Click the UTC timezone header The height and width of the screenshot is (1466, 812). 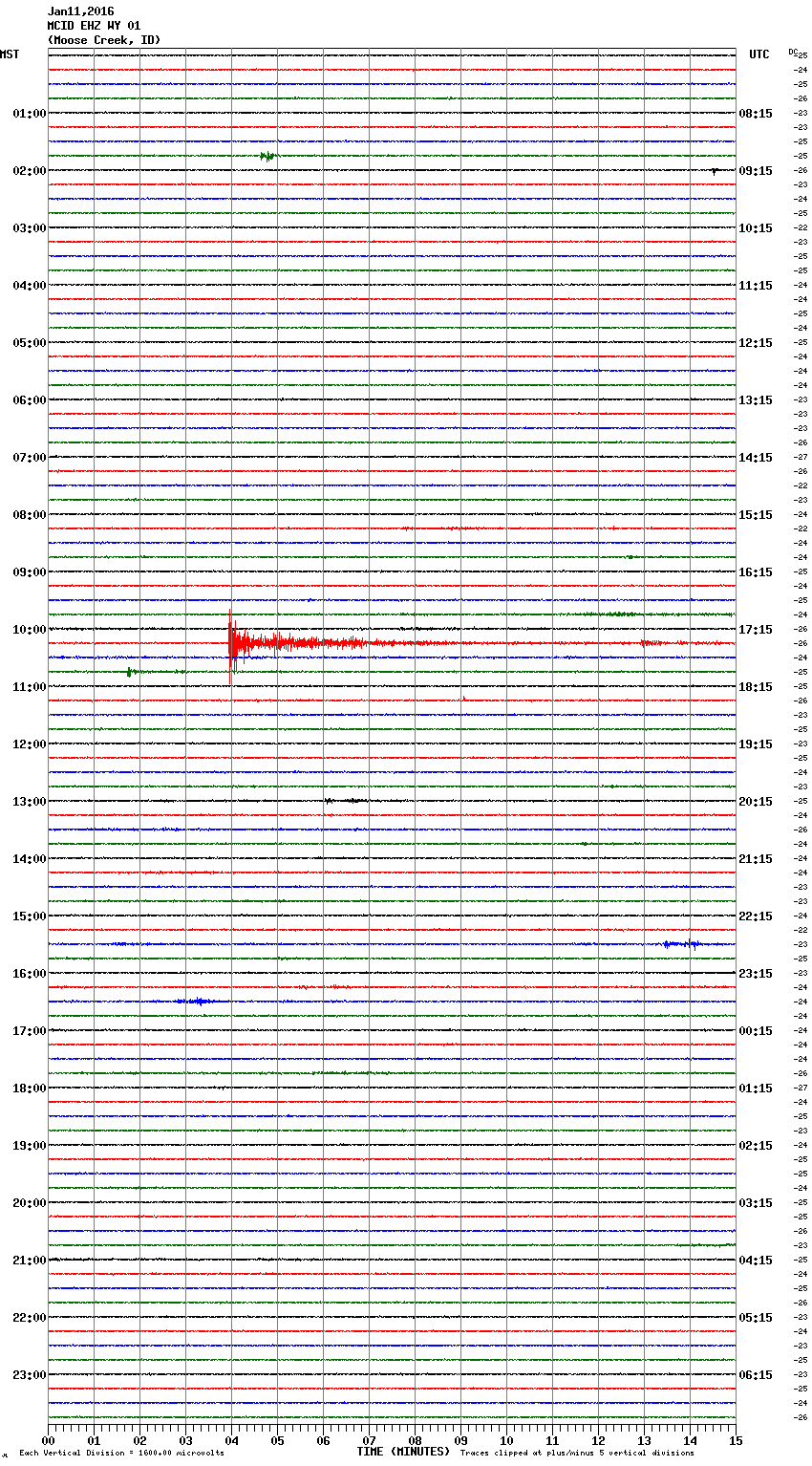pyautogui.click(x=759, y=54)
